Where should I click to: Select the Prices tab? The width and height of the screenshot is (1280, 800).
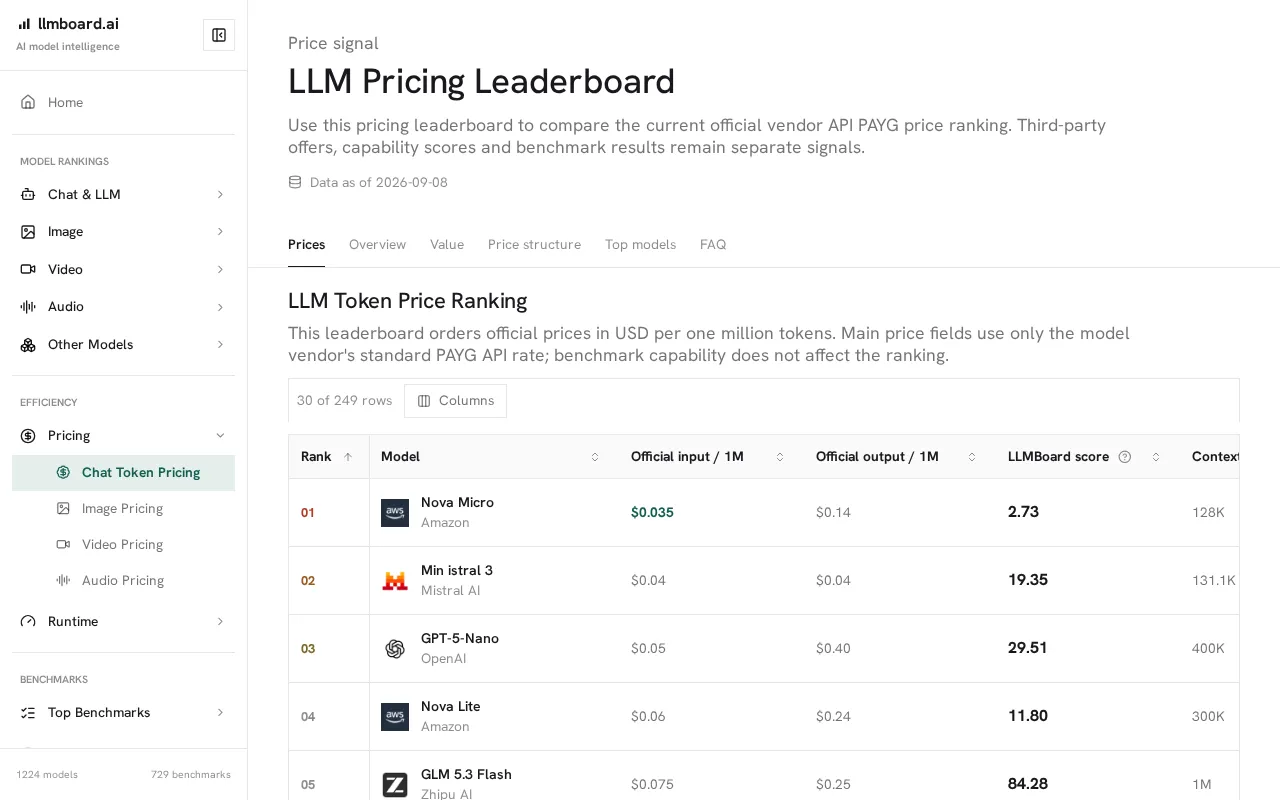point(306,244)
